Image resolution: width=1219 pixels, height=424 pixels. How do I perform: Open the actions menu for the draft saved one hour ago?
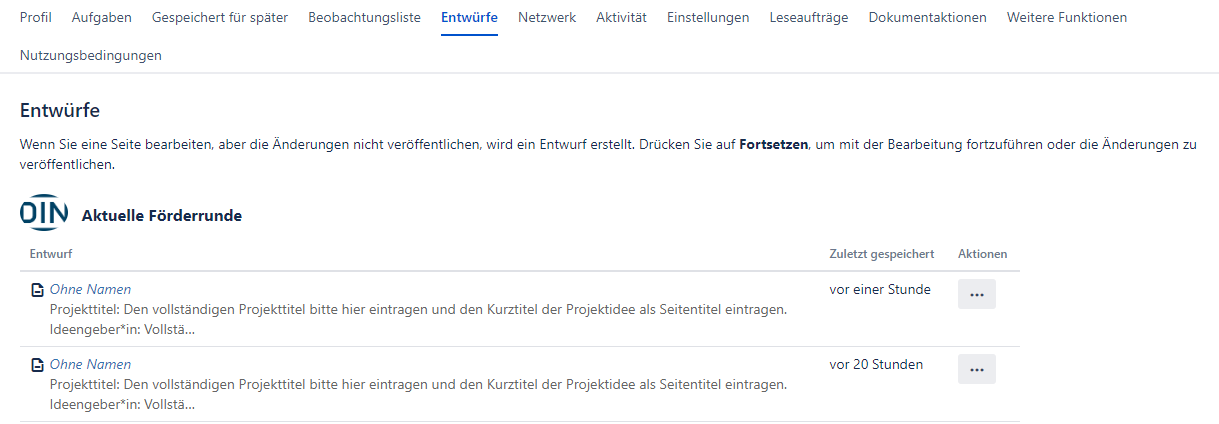point(976,294)
